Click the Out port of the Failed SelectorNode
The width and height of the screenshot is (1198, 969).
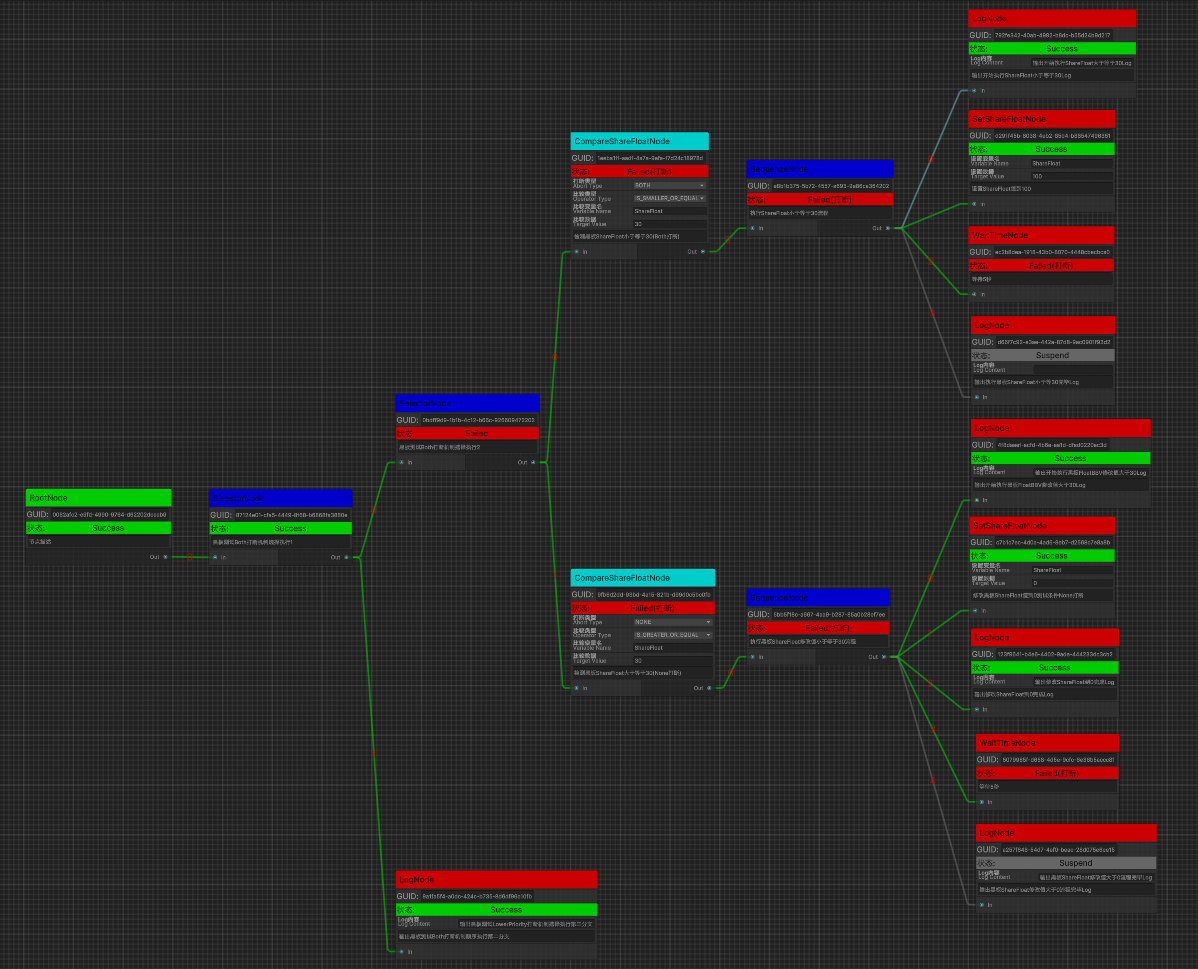[x=533, y=462]
